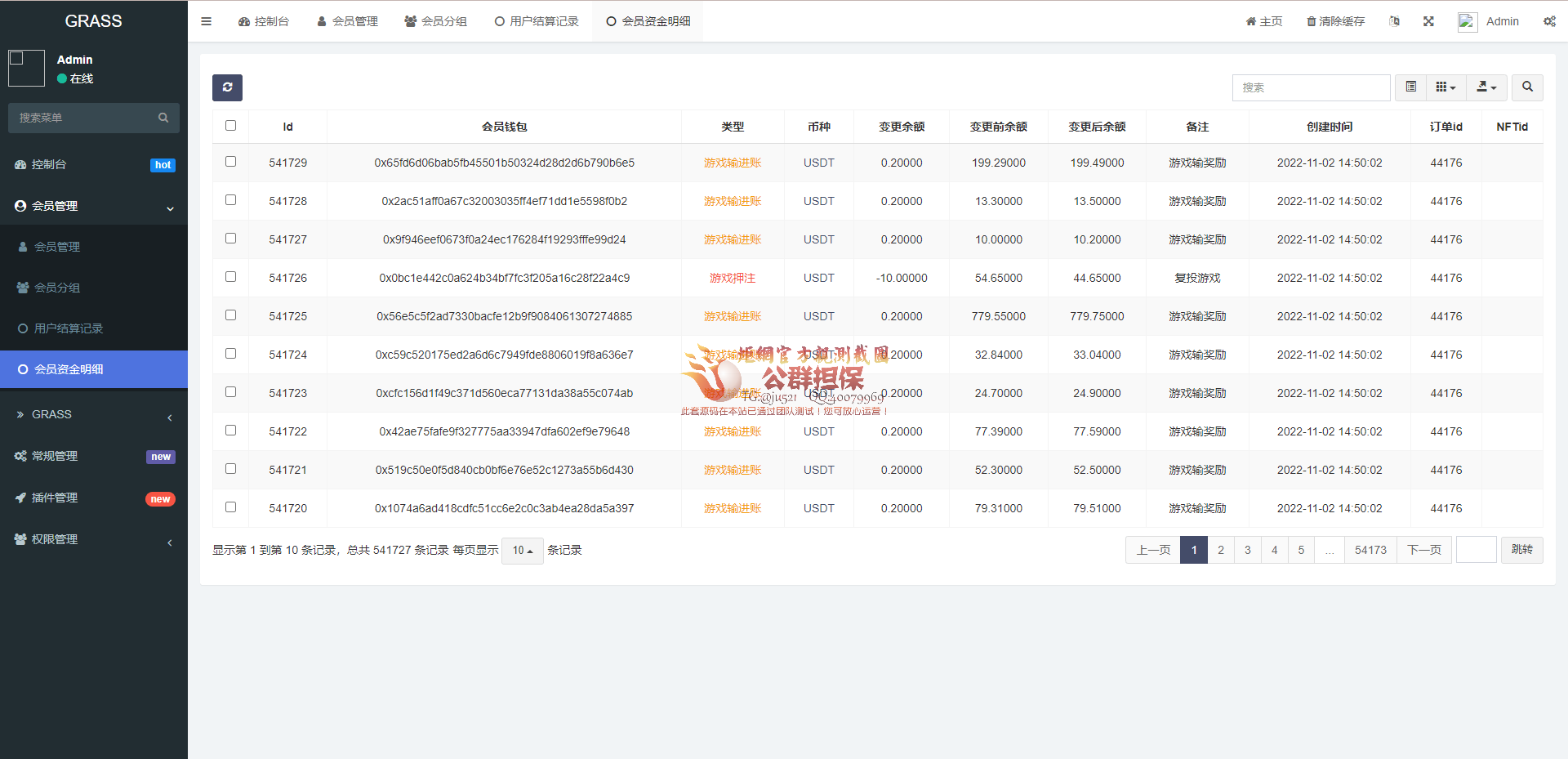Viewport: 1568px width, 759px height.
Task: Select the checkbox for row 541729
Action: tap(230, 162)
